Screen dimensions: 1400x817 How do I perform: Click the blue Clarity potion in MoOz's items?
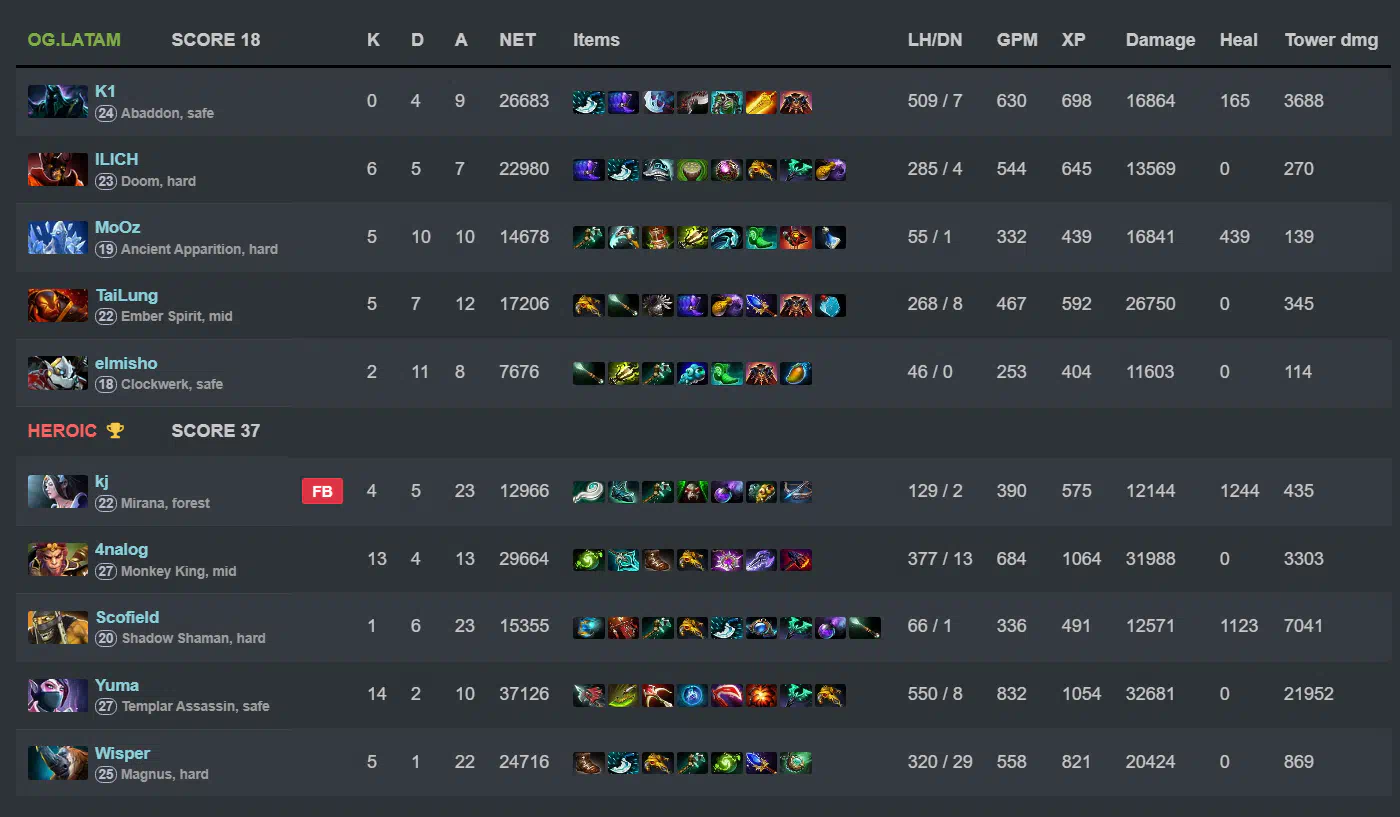830,238
